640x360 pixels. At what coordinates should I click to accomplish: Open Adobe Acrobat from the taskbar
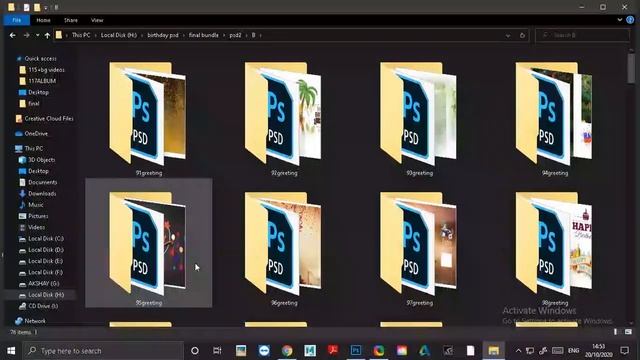pyautogui.click(x=333, y=351)
